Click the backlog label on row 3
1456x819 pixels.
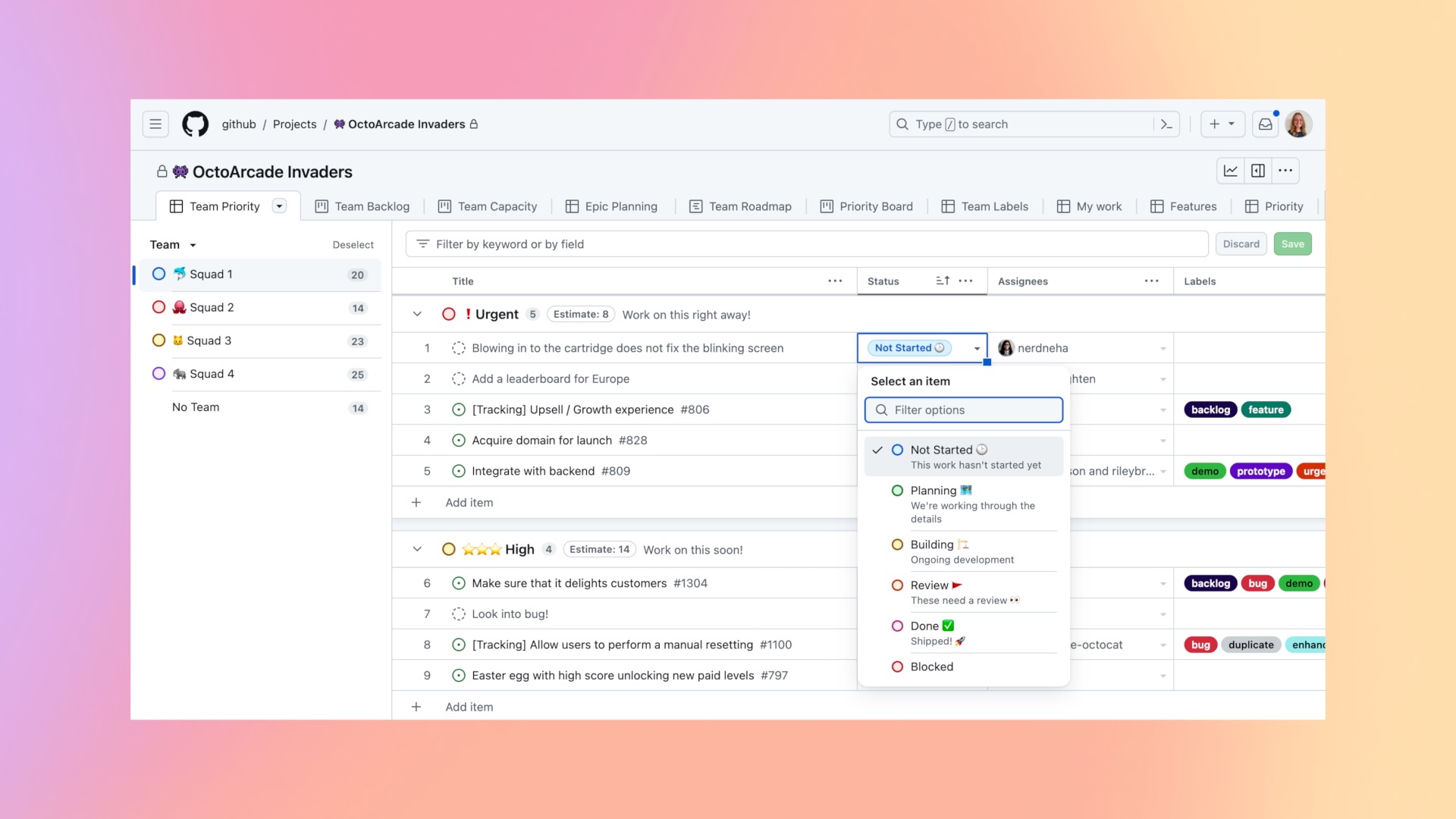coord(1210,410)
